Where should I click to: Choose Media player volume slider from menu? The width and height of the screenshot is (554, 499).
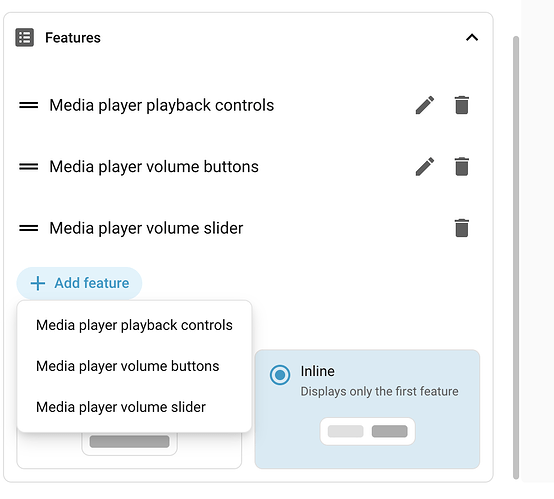134,407
